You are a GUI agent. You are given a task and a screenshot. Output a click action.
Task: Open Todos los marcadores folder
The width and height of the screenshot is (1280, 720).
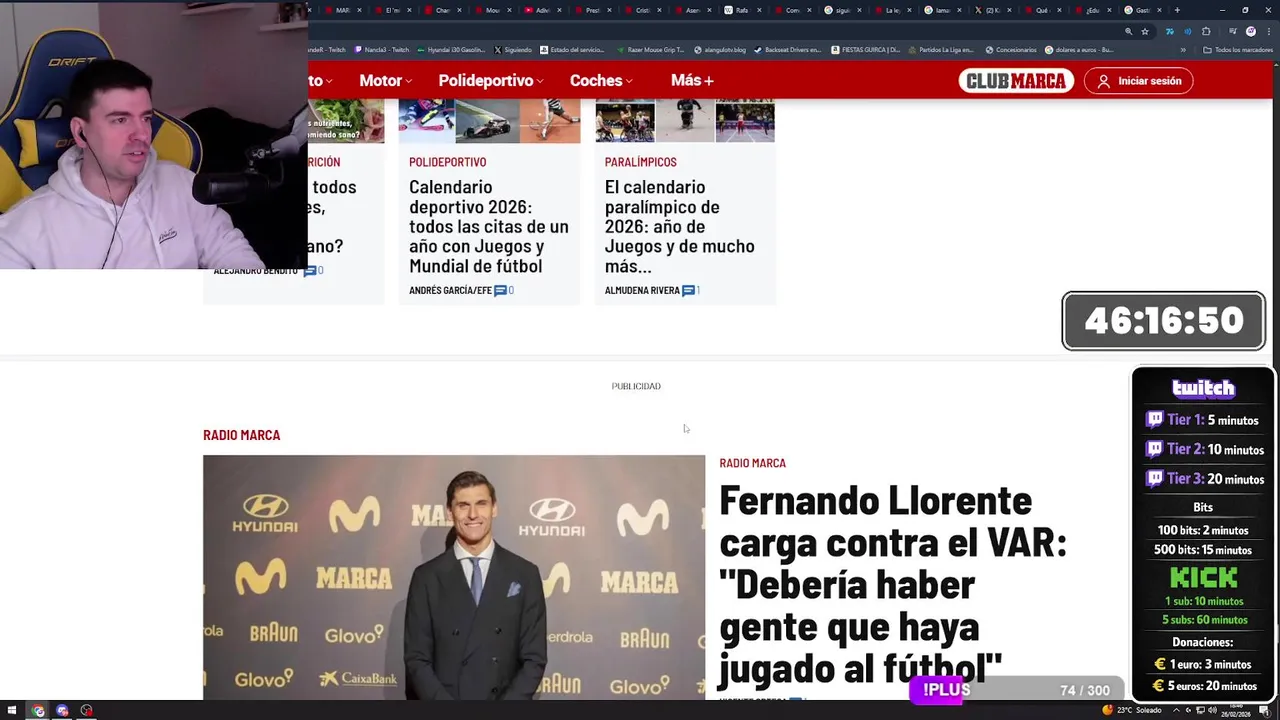[1237, 49]
